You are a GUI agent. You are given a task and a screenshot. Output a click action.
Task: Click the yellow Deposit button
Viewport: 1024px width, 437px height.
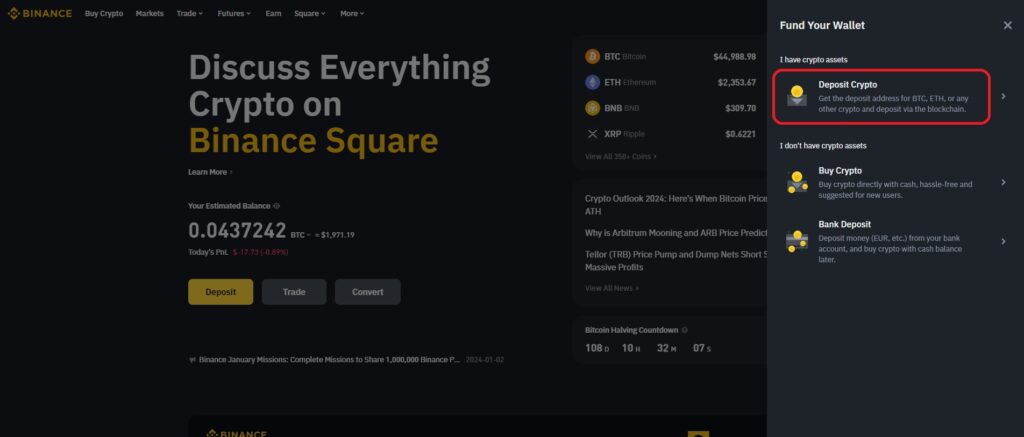(221, 292)
